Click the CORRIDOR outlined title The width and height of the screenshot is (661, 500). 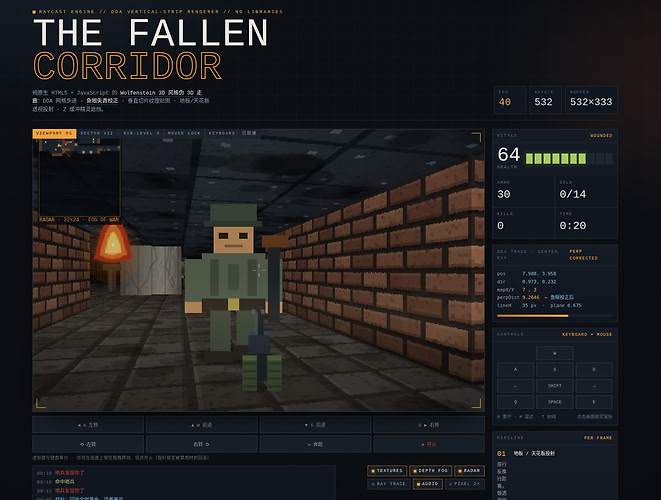point(127,66)
